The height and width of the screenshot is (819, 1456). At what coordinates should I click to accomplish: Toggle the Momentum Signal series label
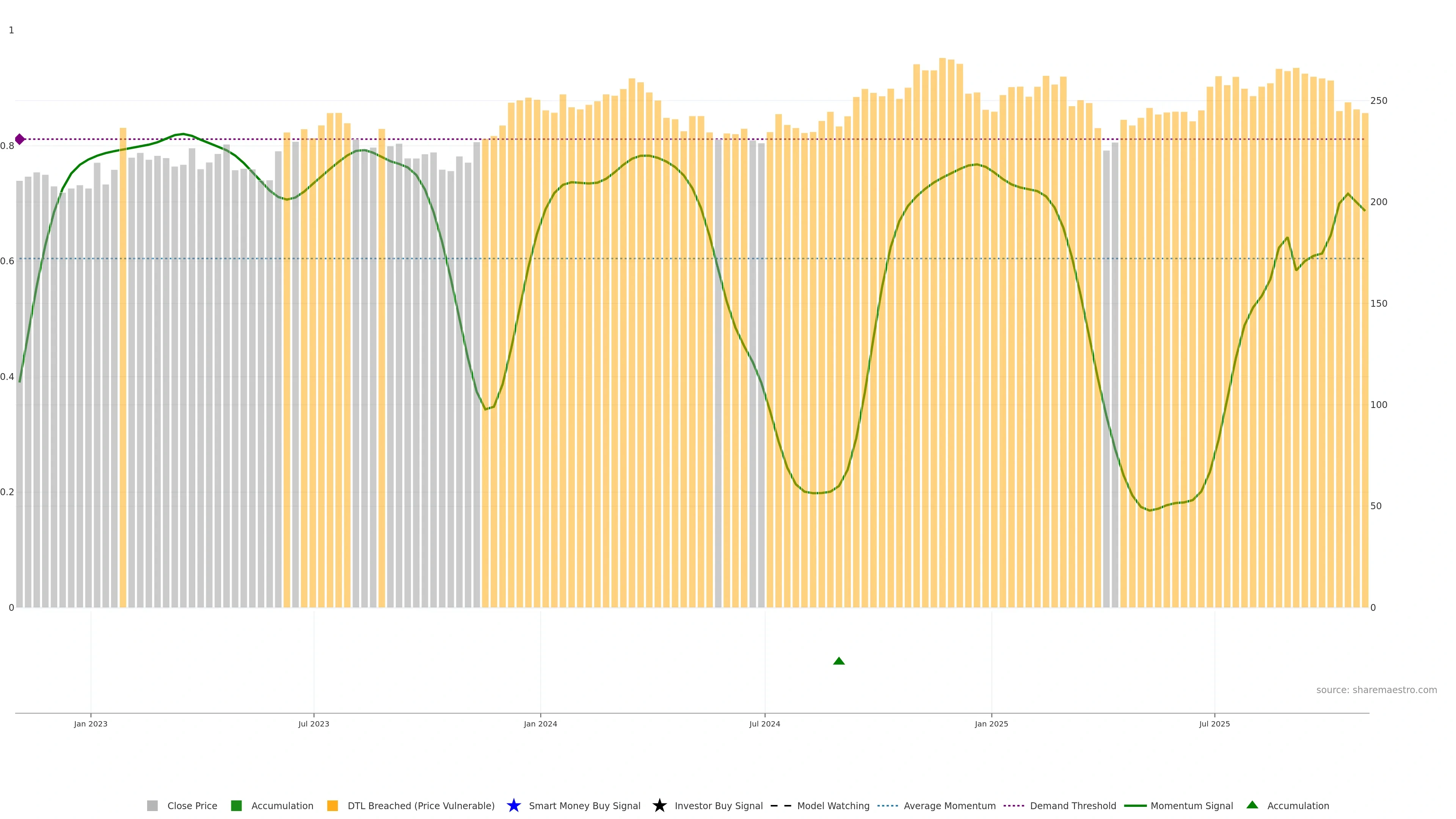coord(1191,806)
